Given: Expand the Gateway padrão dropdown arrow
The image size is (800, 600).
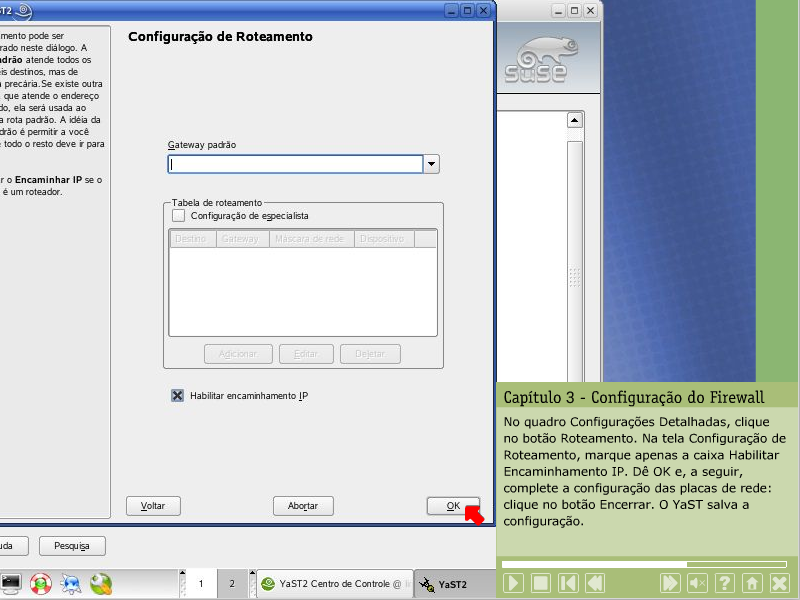Looking at the screenshot, I should coord(431,164).
